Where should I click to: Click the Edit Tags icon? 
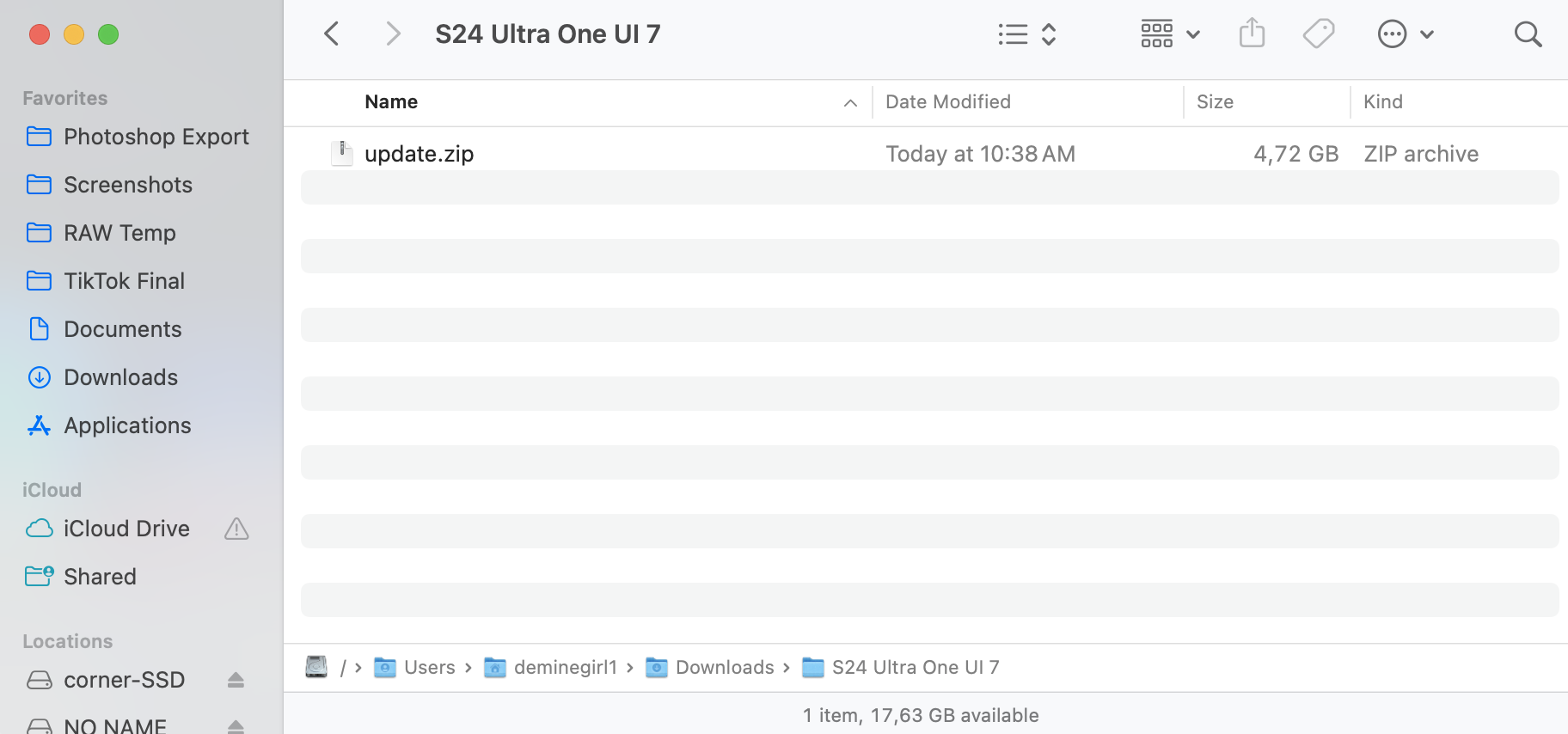pos(1319,34)
